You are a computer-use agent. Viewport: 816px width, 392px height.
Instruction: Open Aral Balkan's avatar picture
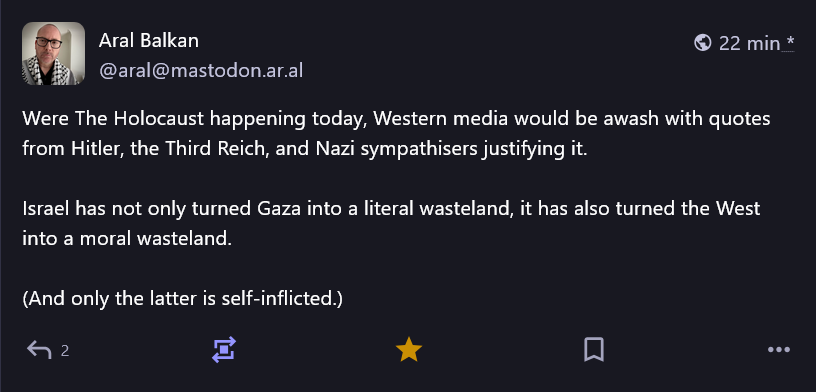click(53, 54)
